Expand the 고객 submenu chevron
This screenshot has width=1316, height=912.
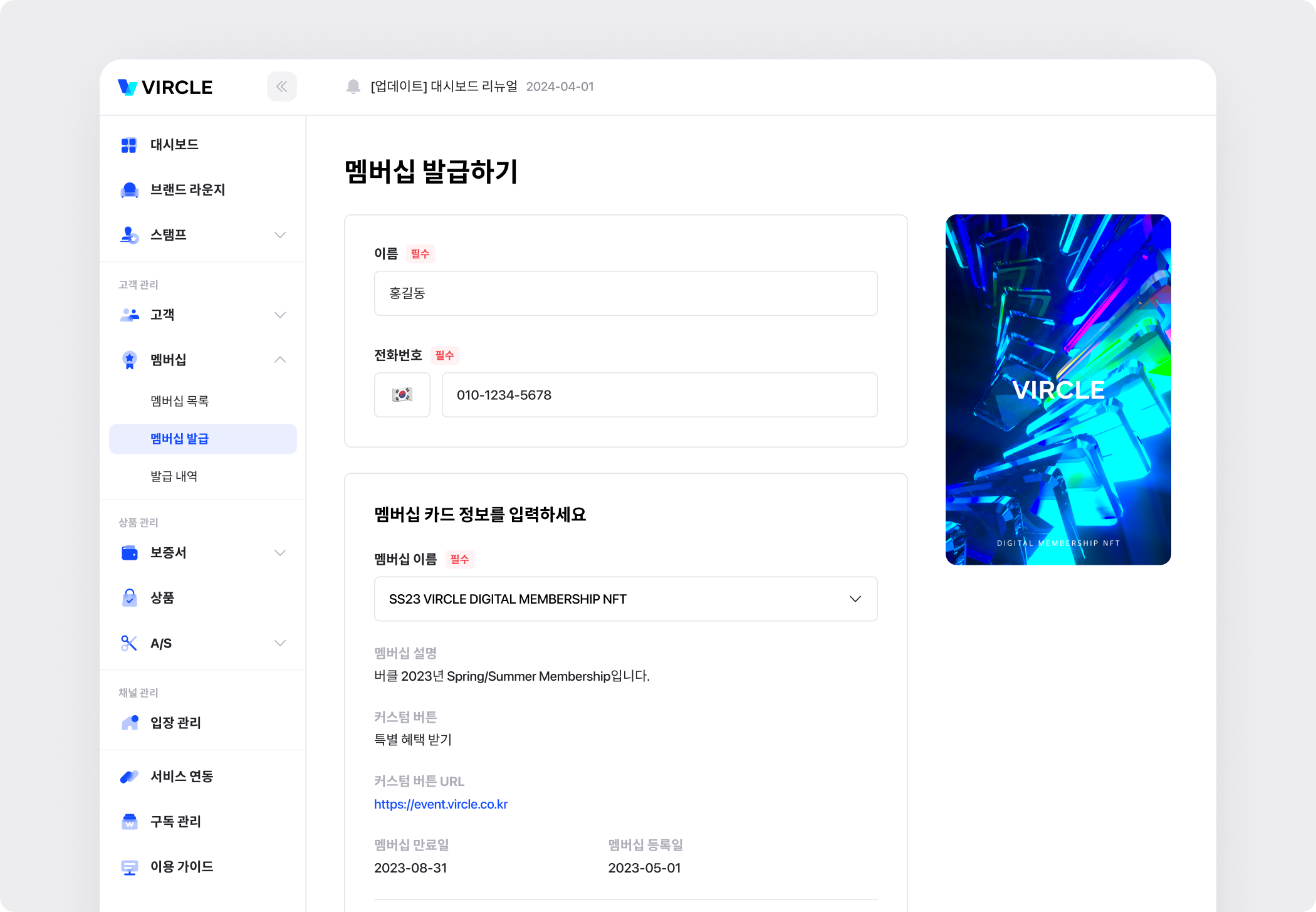pos(280,315)
